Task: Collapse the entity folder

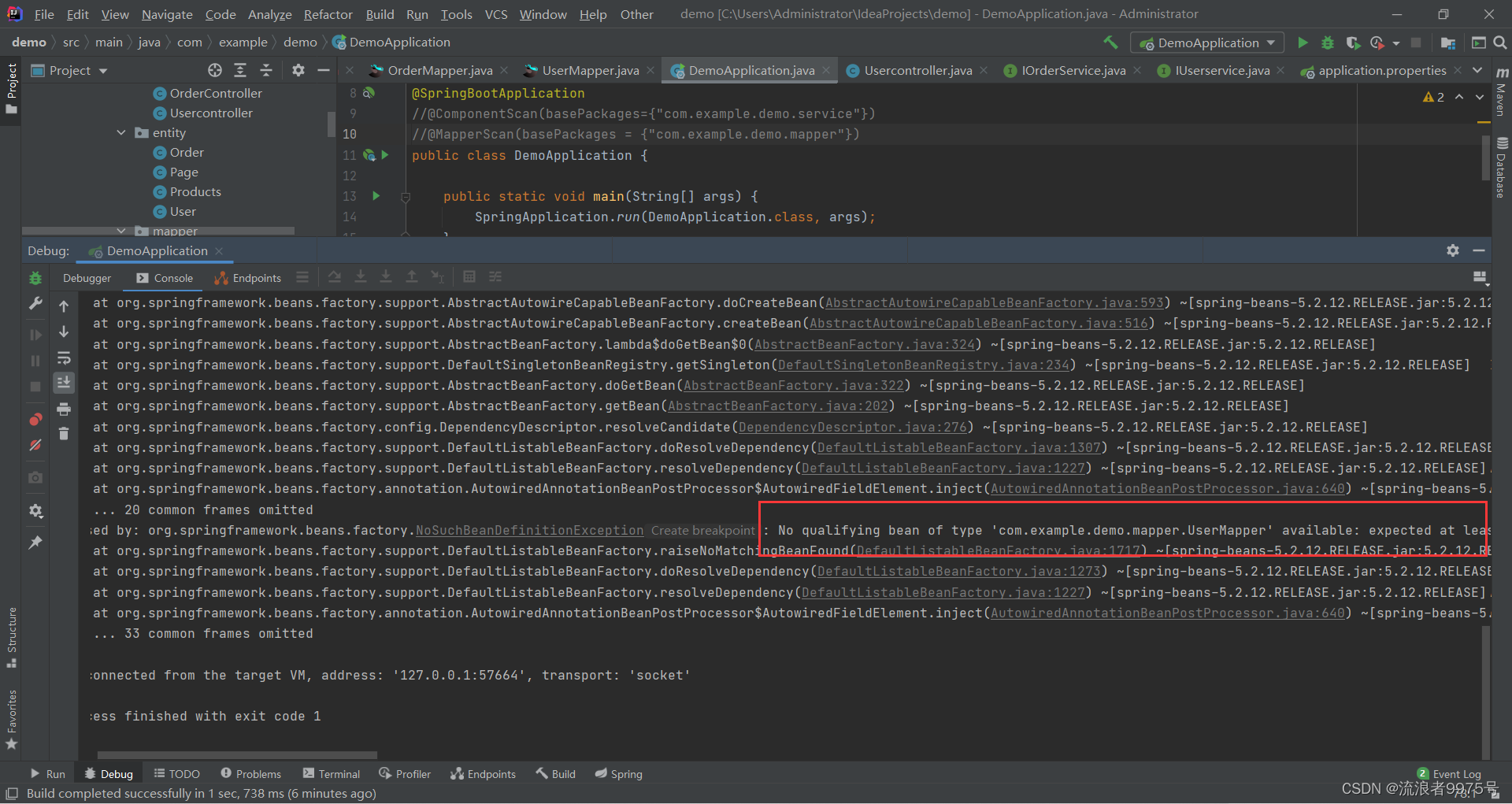Action: coord(121,132)
